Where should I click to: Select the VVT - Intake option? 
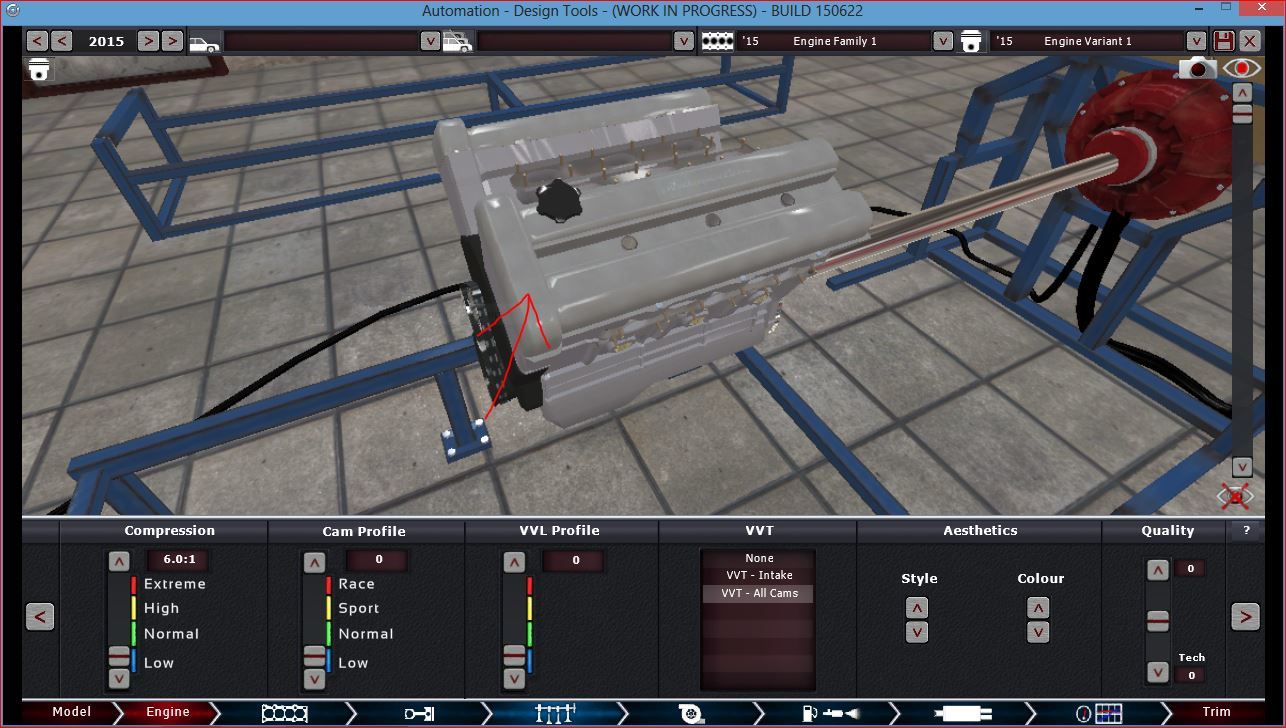[x=758, y=575]
